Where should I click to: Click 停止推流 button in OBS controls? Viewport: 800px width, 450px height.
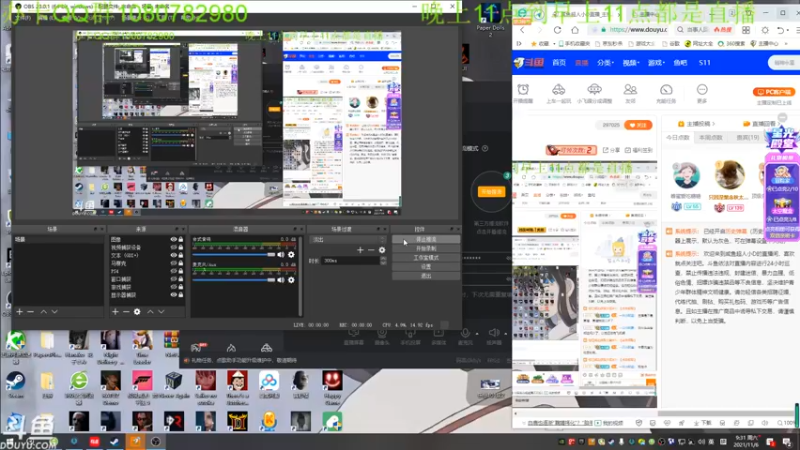[426, 239]
